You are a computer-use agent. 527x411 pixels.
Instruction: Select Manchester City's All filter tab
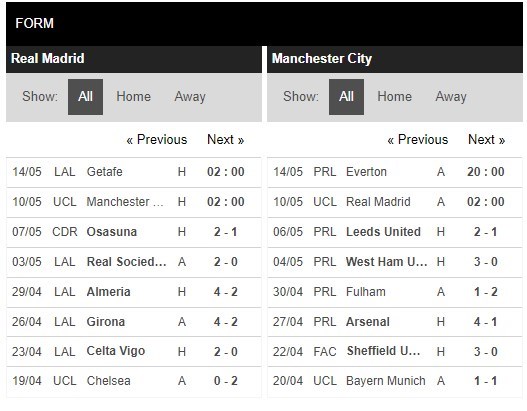pyautogui.click(x=346, y=97)
